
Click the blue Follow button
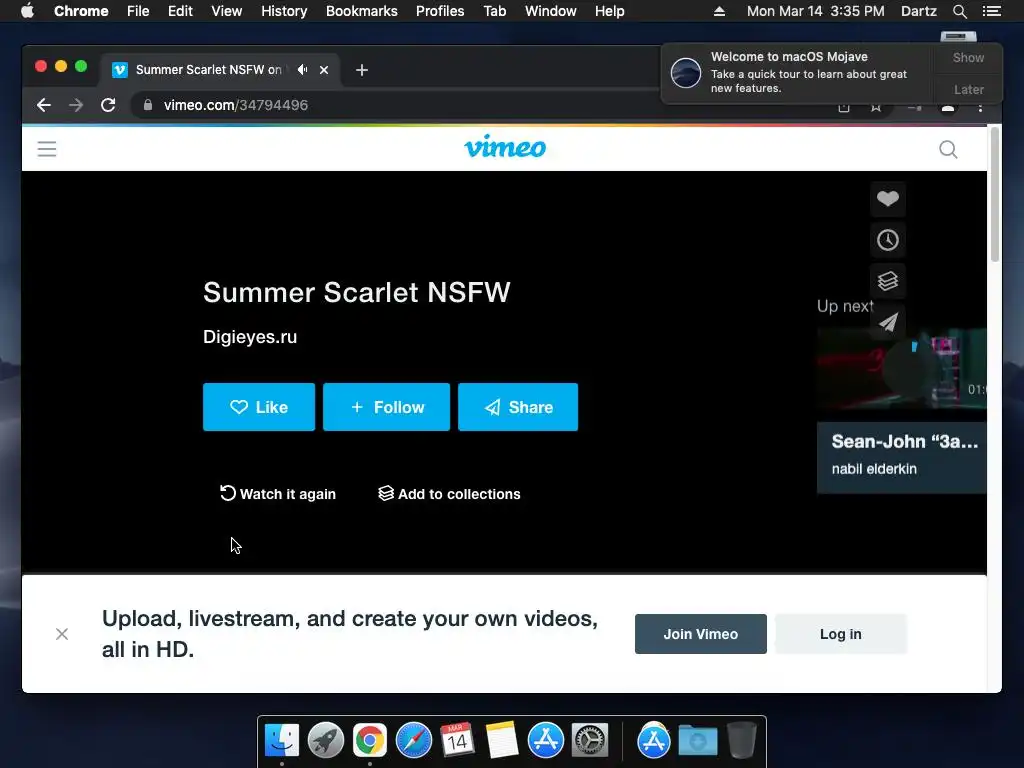click(x=387, y=407)
